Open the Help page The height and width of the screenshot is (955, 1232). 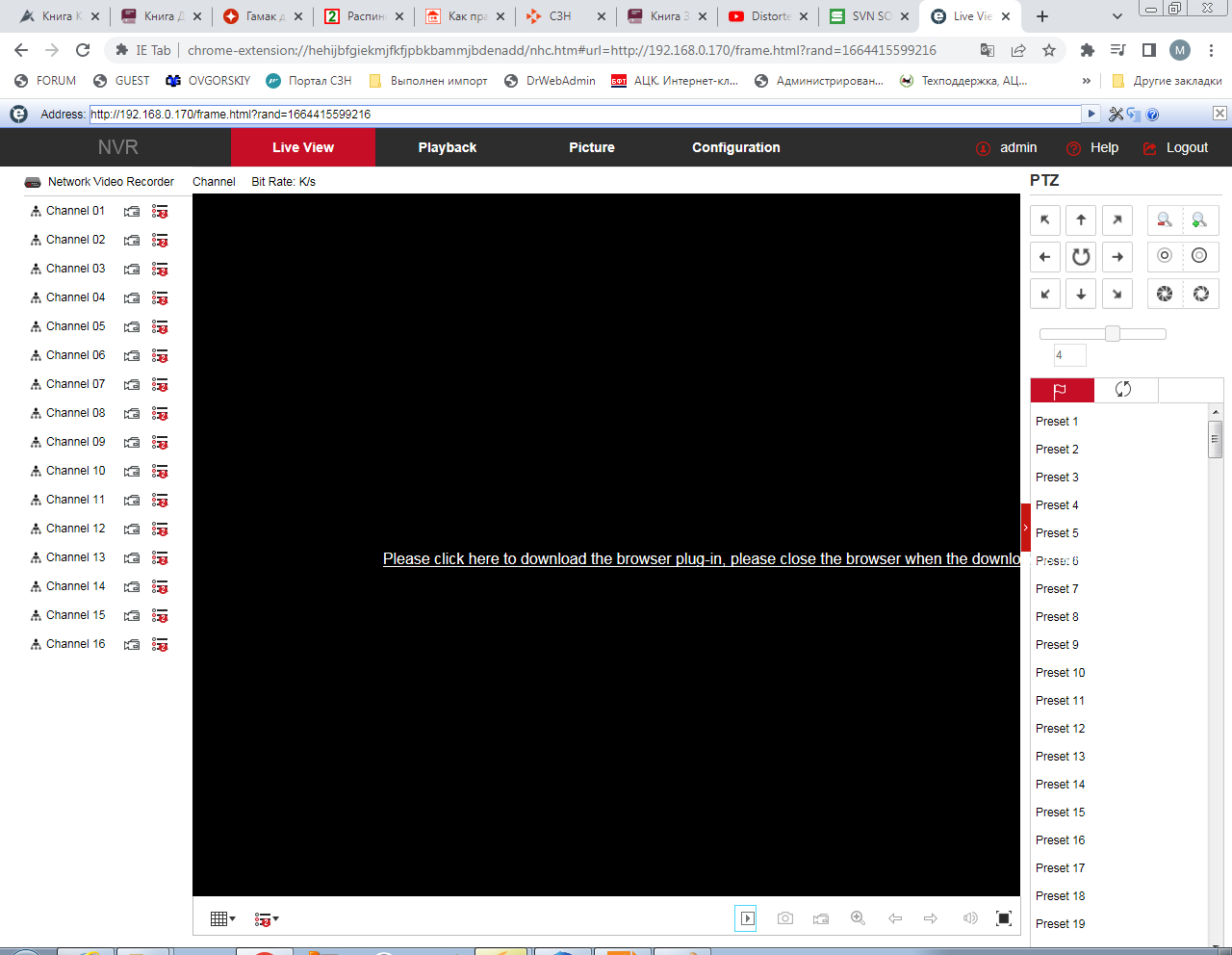pos(1104,147)
